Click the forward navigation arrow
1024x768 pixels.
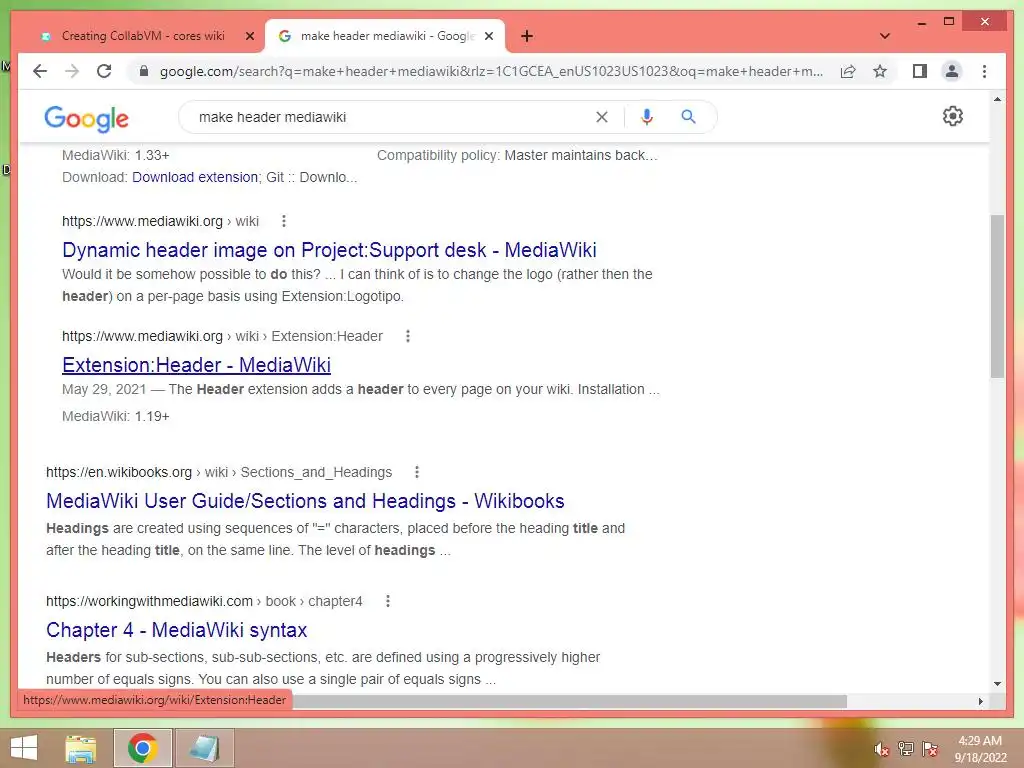[x=72, y=71]
